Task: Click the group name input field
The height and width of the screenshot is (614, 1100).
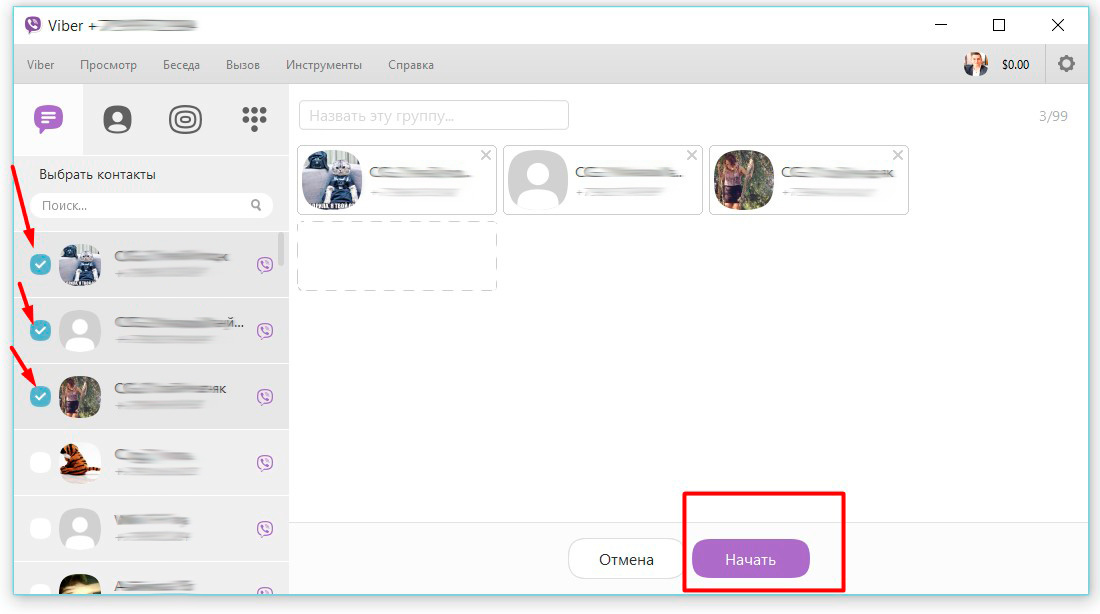Action: tap(433, 114)
